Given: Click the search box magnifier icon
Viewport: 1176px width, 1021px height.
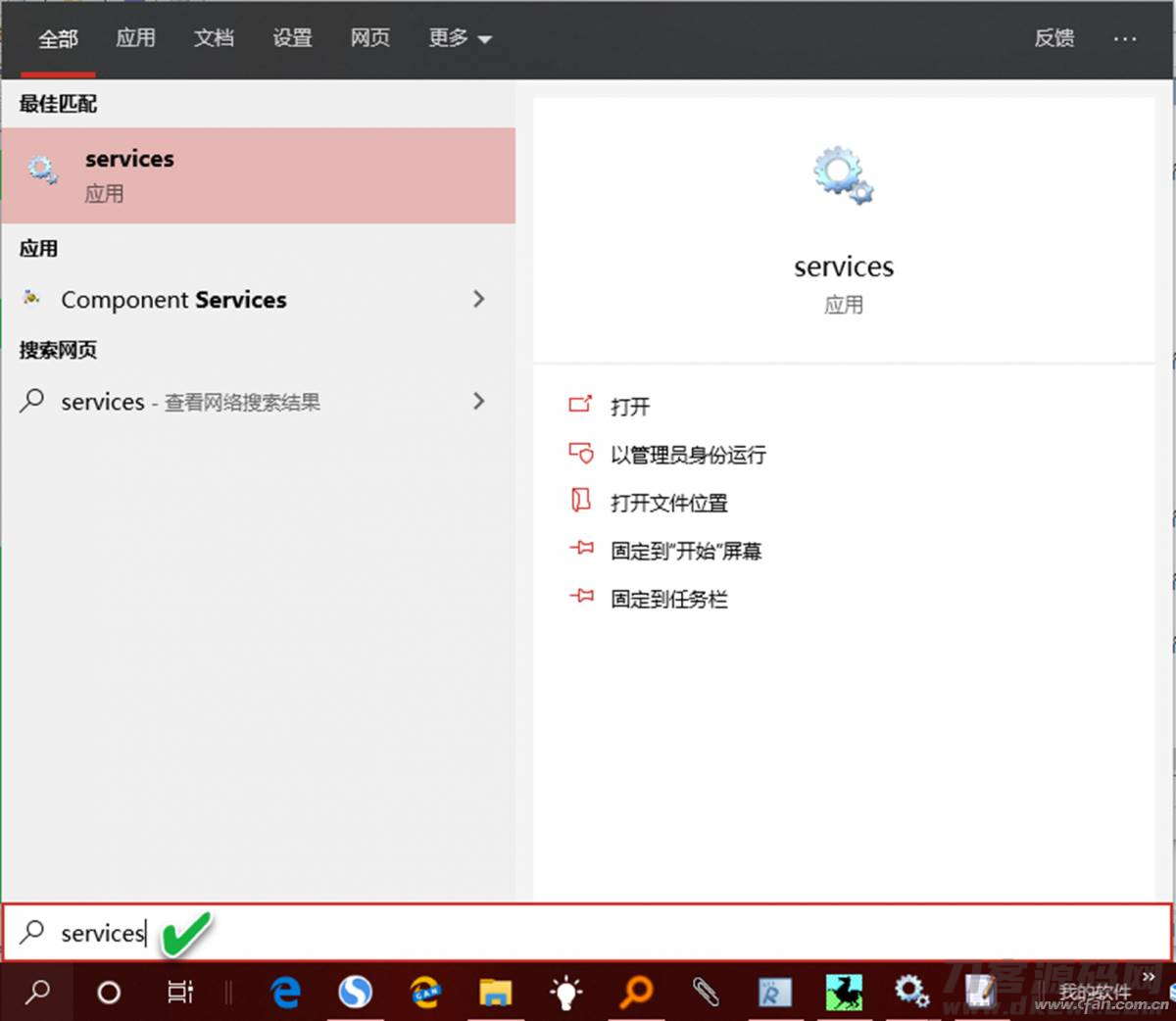Looking at the screenshot, I should [32, 931].
